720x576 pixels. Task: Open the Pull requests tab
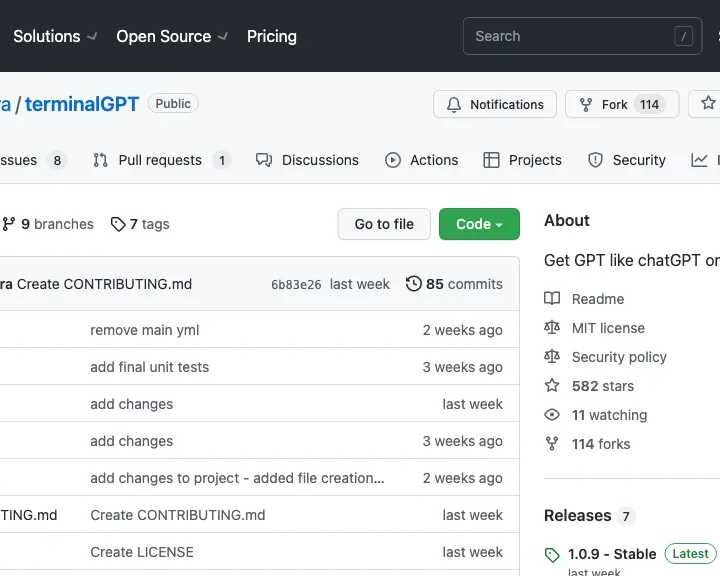[x=160, y=160]
